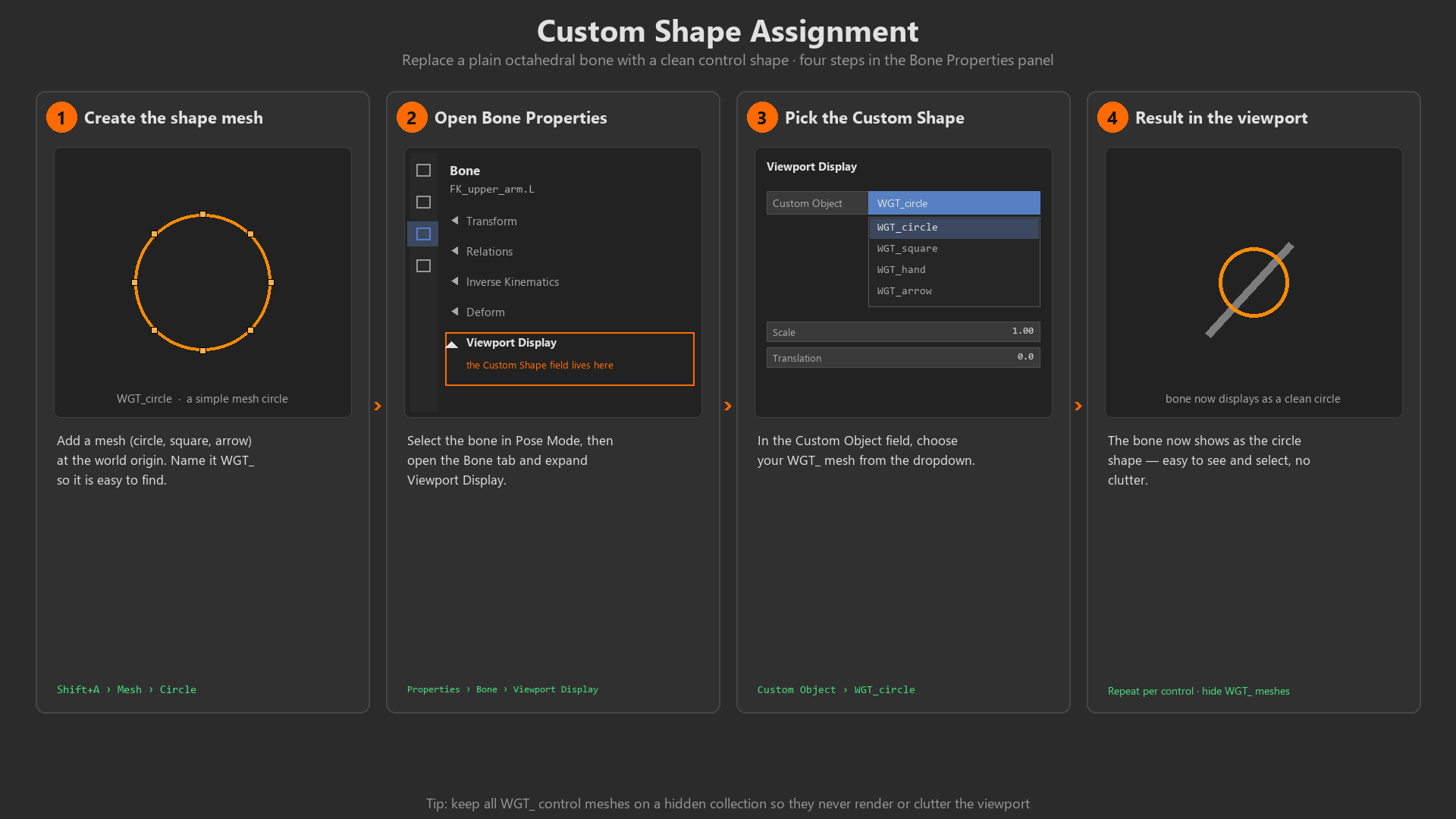This screenshot has width=1456, height=819.
Task: Collapse the Viewport Display panel in Bone properties
Action: (452, 344)
